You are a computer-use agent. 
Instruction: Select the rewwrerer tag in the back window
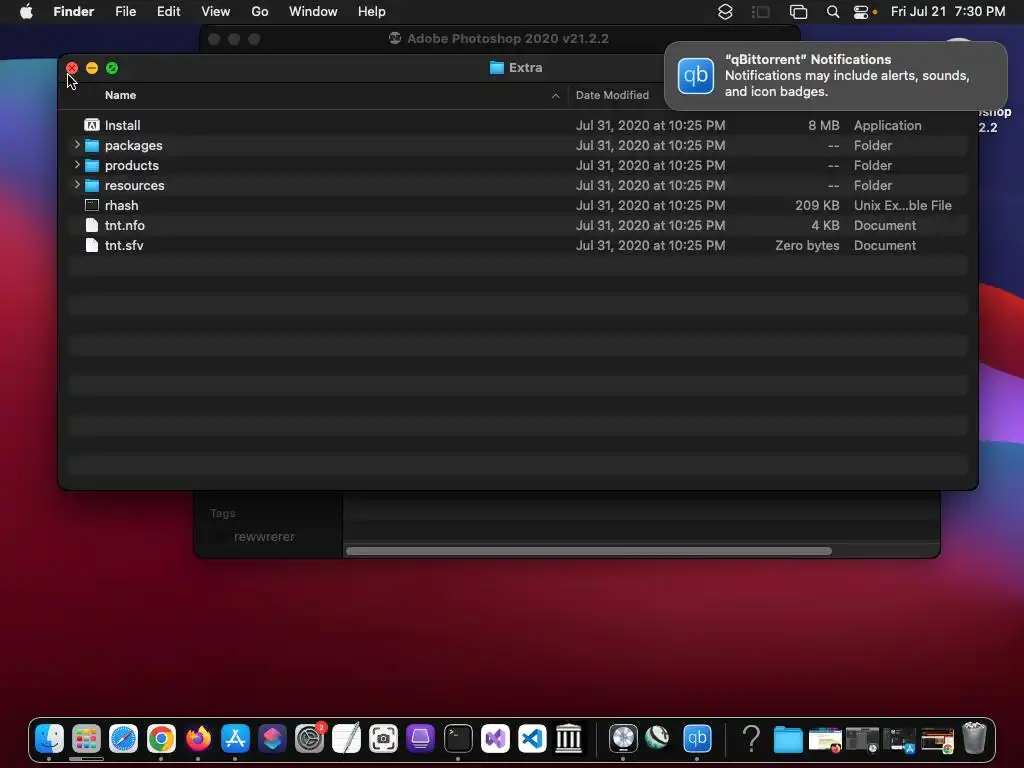click(x=264, y=536)
